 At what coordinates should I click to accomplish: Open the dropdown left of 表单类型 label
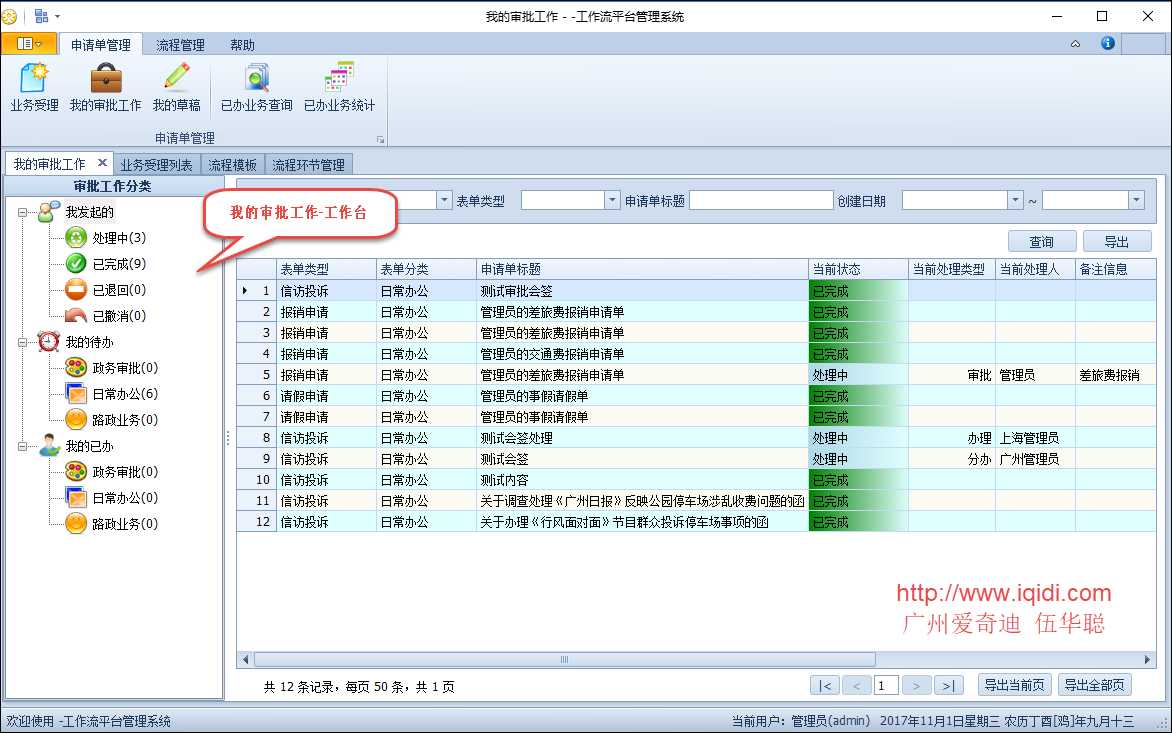coord(444,200)
